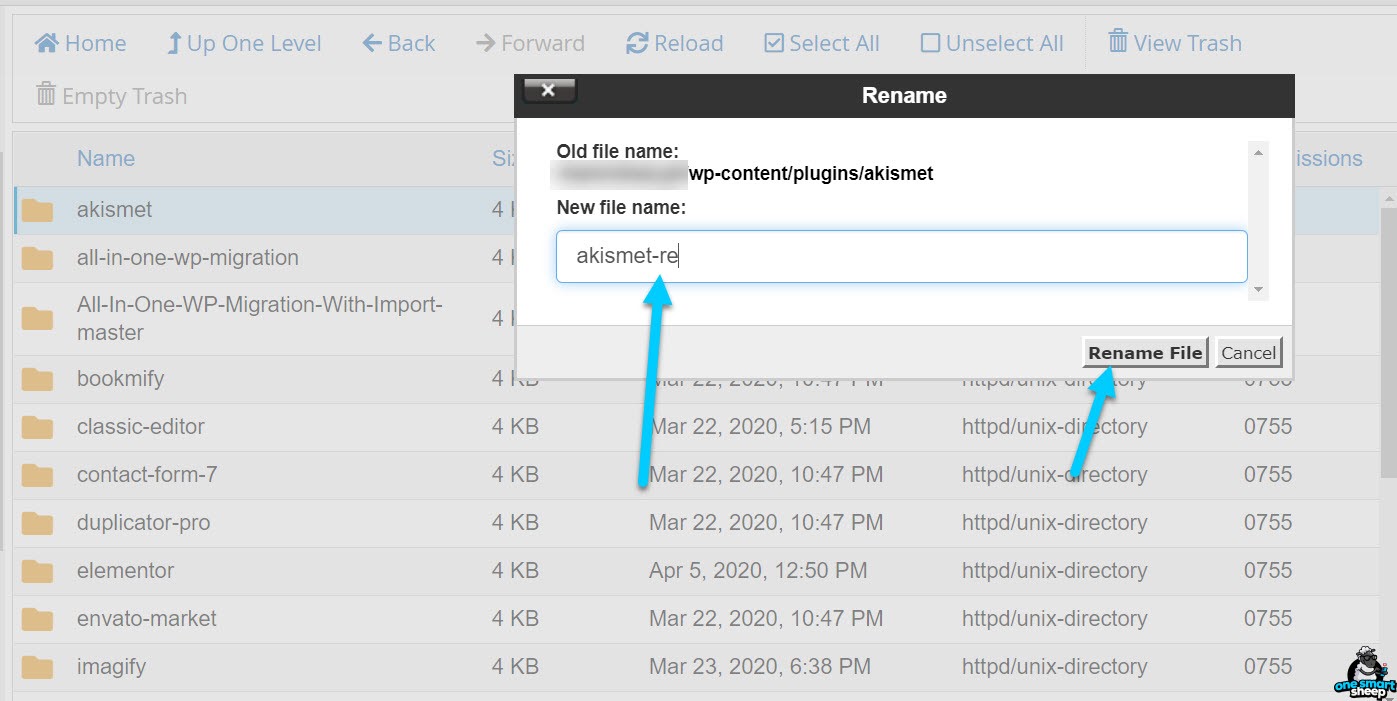Image resolution: width=1397 pixels, height=701 pixels.
Task: Click folder icon next to duplicator-pro
Action: pos(38,523)
